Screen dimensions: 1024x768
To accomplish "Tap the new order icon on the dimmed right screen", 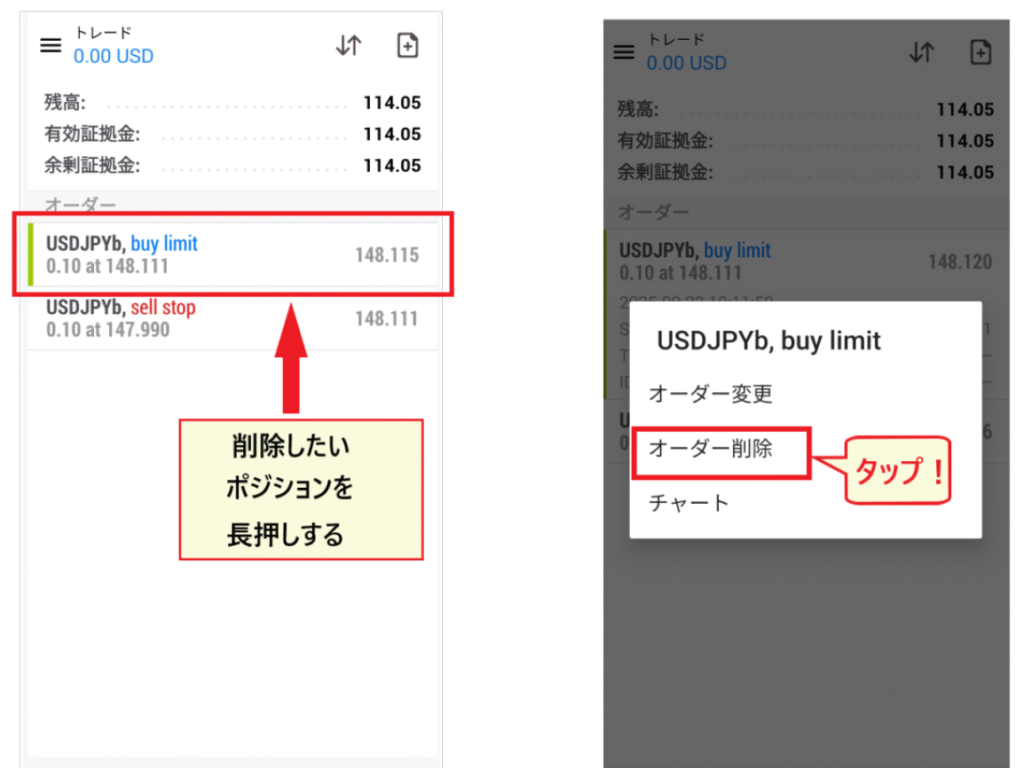I will (981, 52).
